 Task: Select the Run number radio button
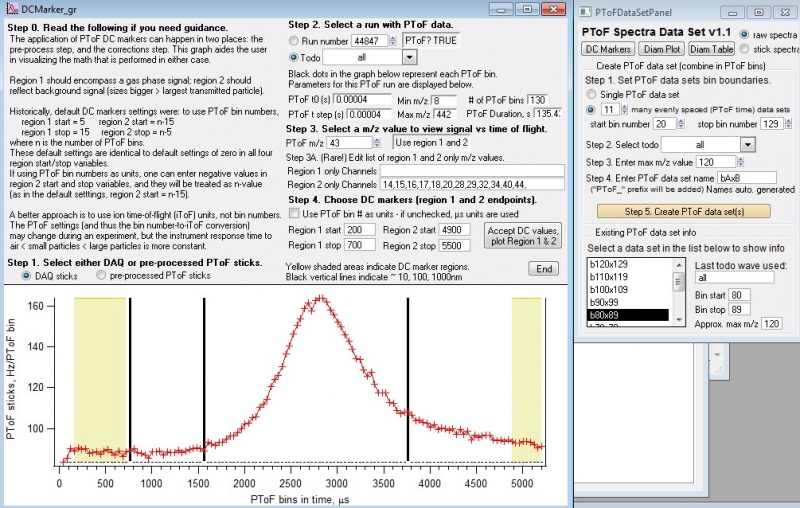coord(294,40)
